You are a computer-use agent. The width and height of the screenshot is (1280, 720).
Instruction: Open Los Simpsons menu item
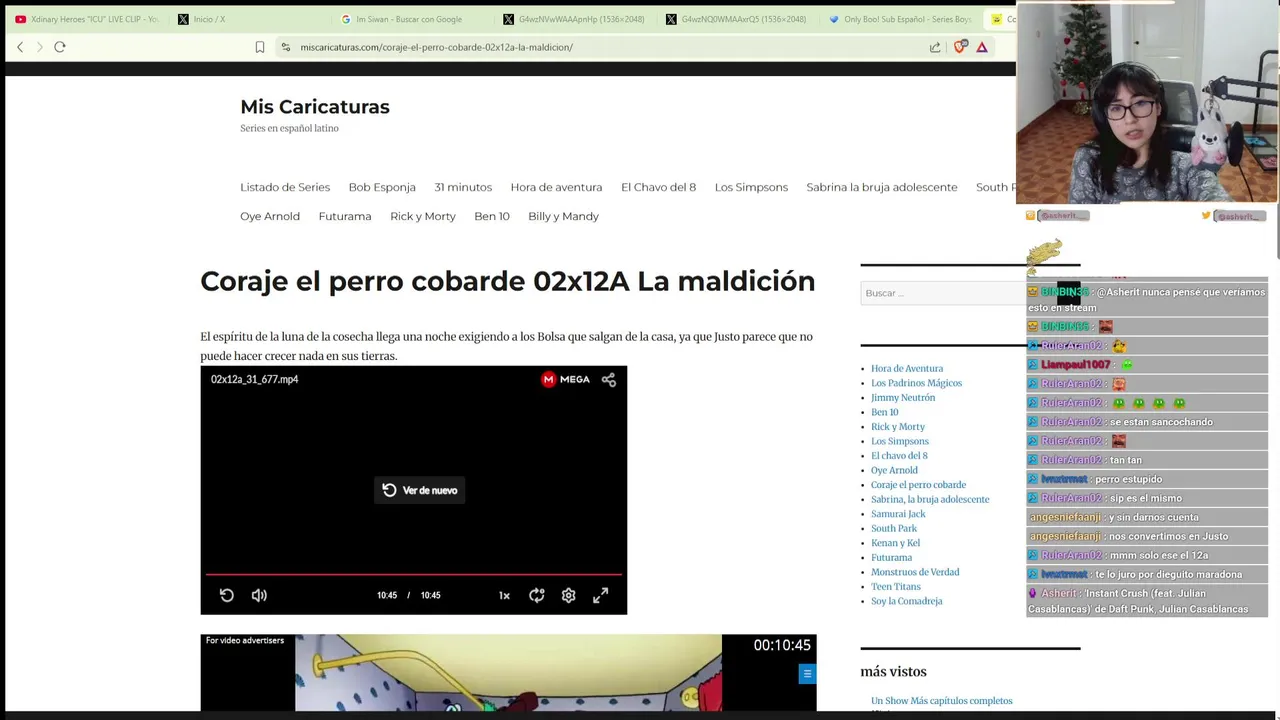[751, 187]
